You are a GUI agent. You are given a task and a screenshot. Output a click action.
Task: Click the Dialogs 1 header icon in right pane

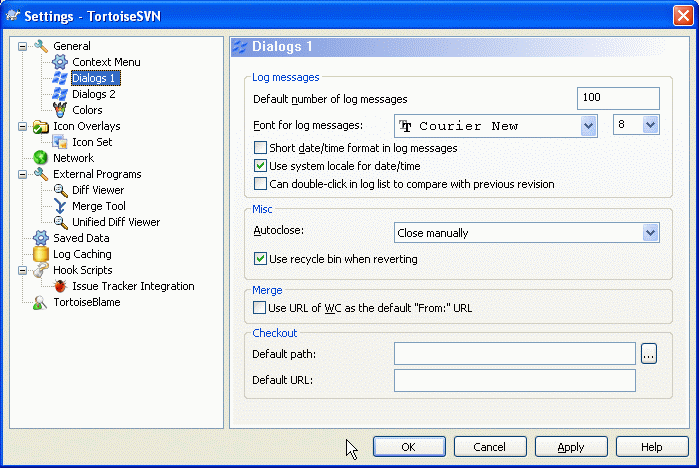pyautogui.click(x=240, y=46)
